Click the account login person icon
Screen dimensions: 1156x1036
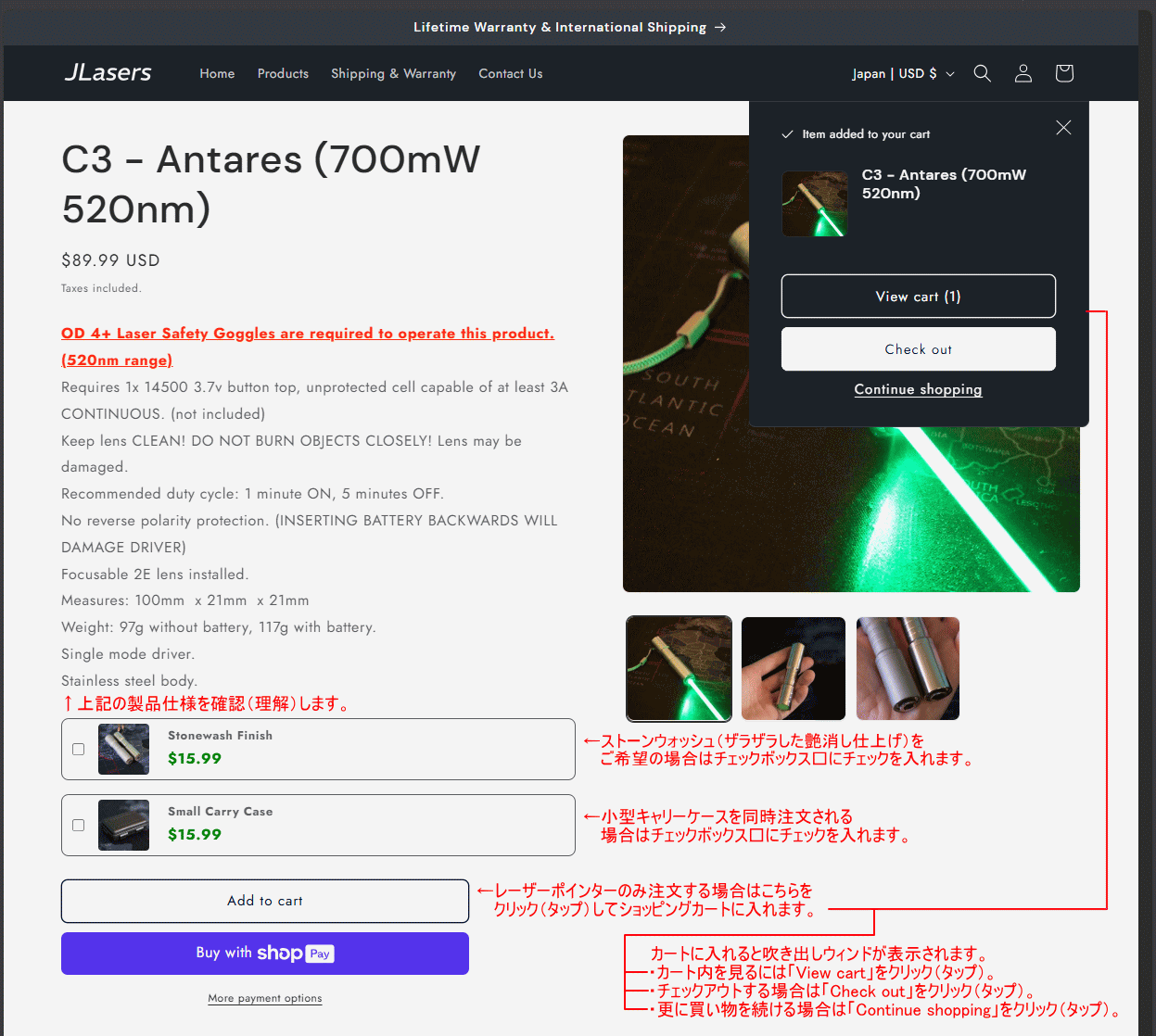(x=1023, y=73)
